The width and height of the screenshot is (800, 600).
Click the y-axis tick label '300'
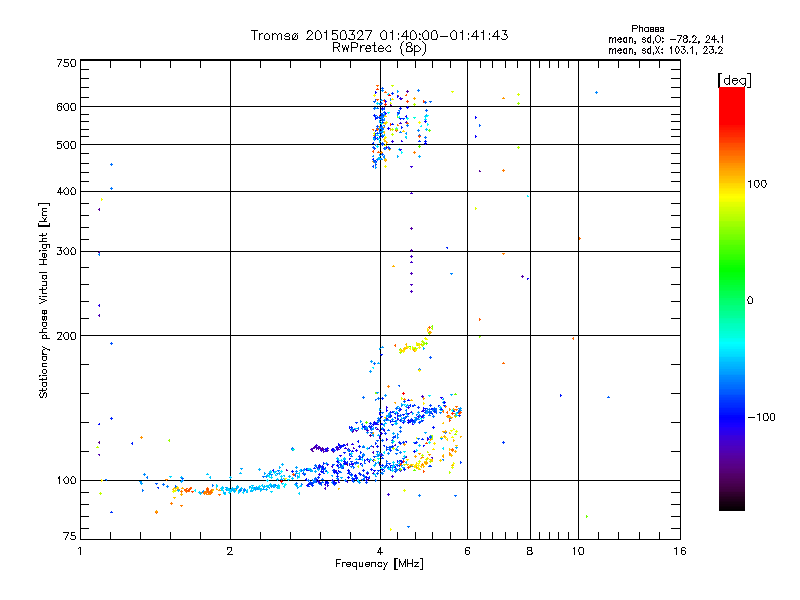pos(66,252)
